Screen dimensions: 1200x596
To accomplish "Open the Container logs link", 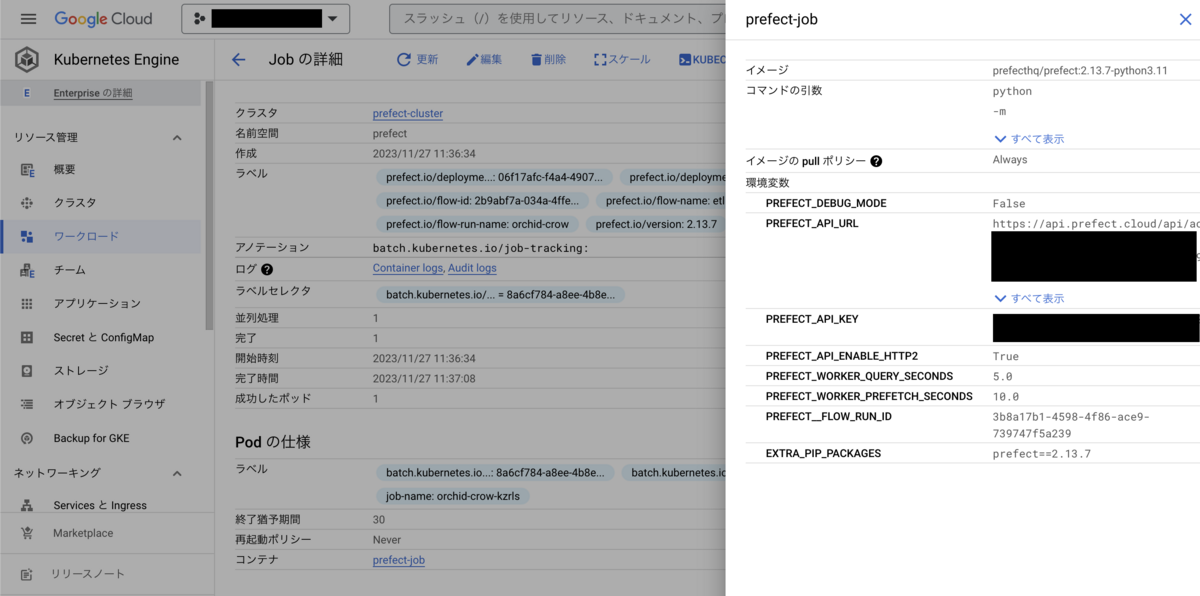I will coord(408,268).
